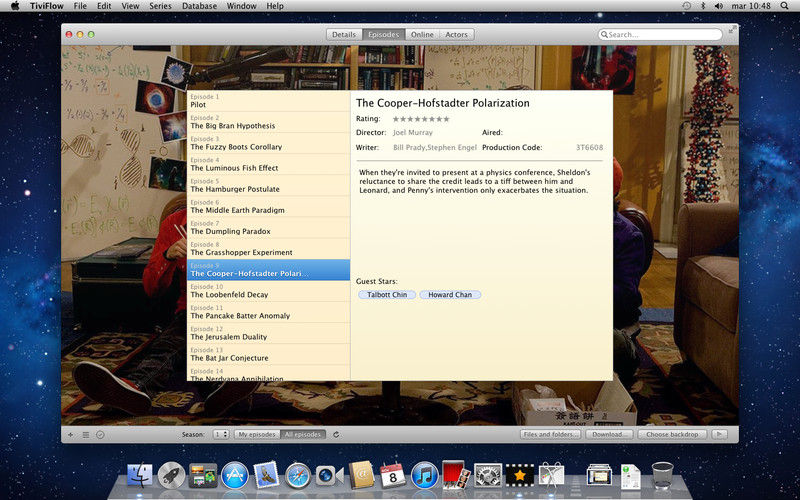The width and height of the screenshot is (800, 500).
Task: Open iCal calendar icon in dock
Action: (x=393, y=475)
